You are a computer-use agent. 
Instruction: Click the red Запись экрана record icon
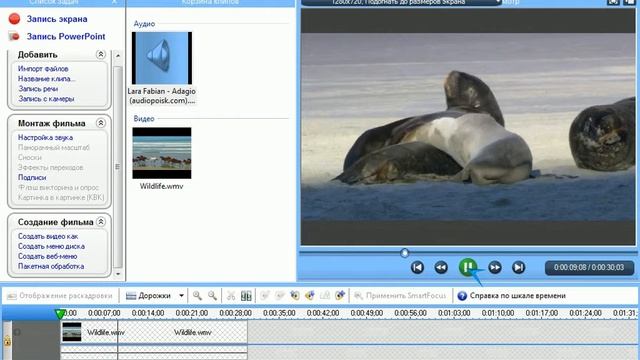(x=14, y=18)
